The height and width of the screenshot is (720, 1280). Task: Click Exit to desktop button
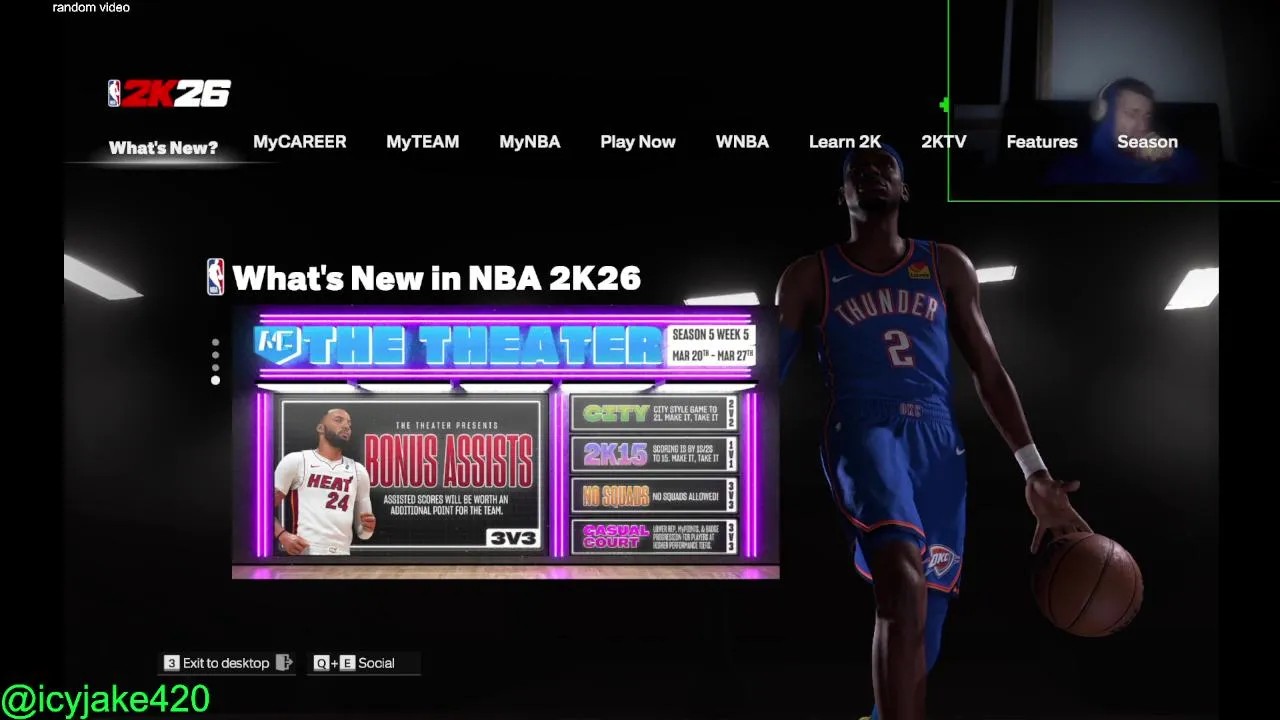229,663
